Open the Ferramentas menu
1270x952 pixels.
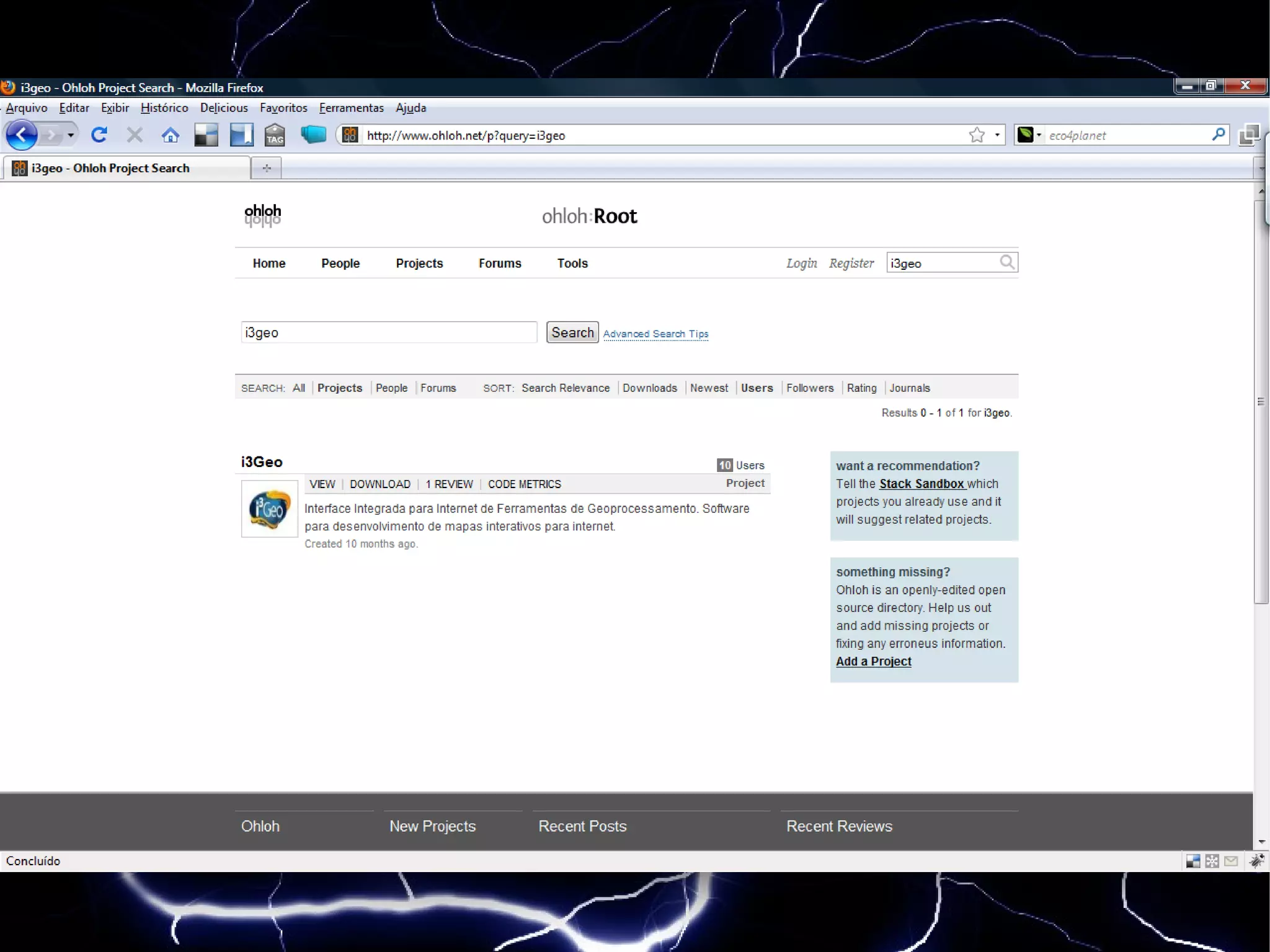click(351, 108)
